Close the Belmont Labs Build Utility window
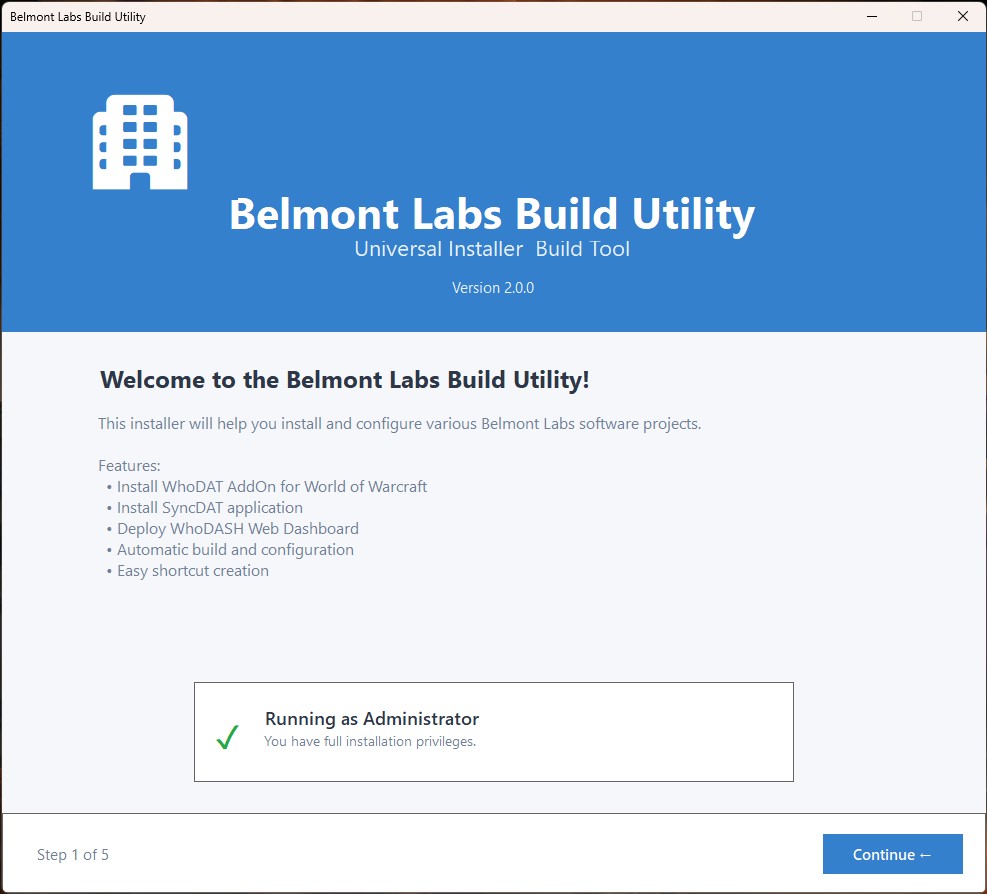987x894 pixels. pos(961,16)
